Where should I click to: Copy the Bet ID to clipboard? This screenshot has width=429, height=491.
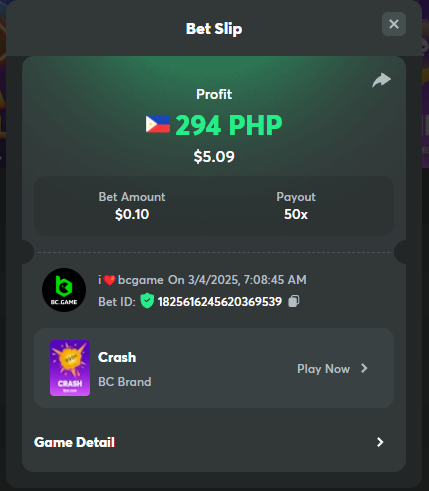click(294, 301)
